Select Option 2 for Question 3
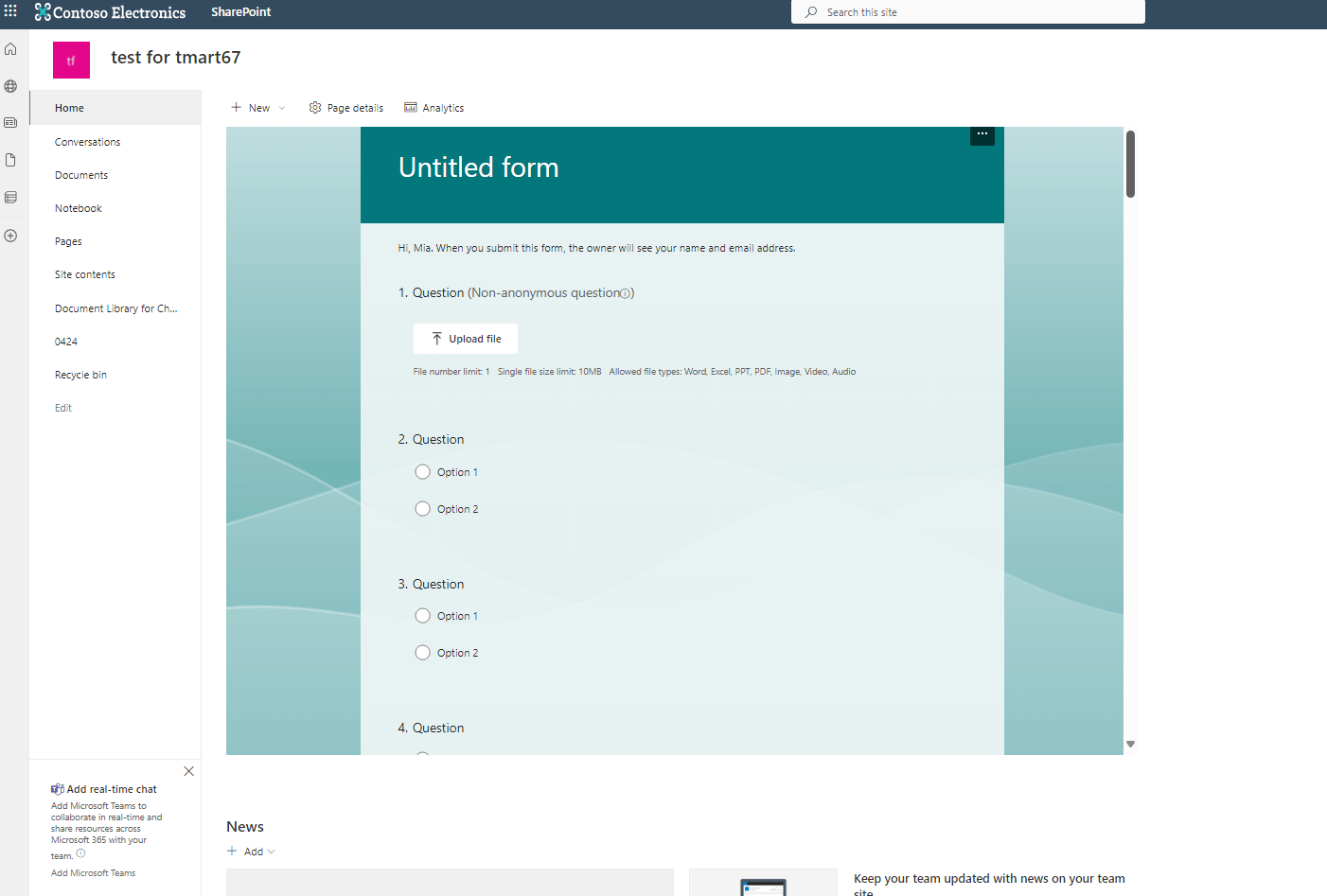 423,653
